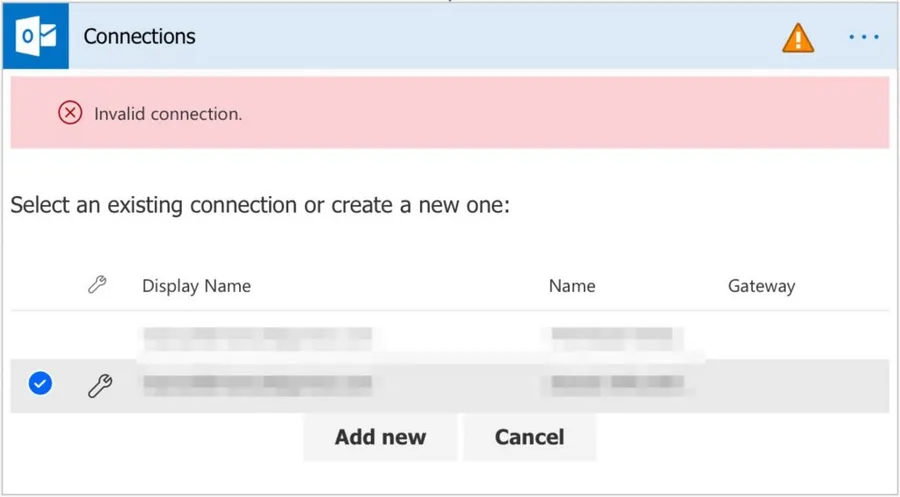Click the 'Select an existing connection' prompt text

pos(260,207)
